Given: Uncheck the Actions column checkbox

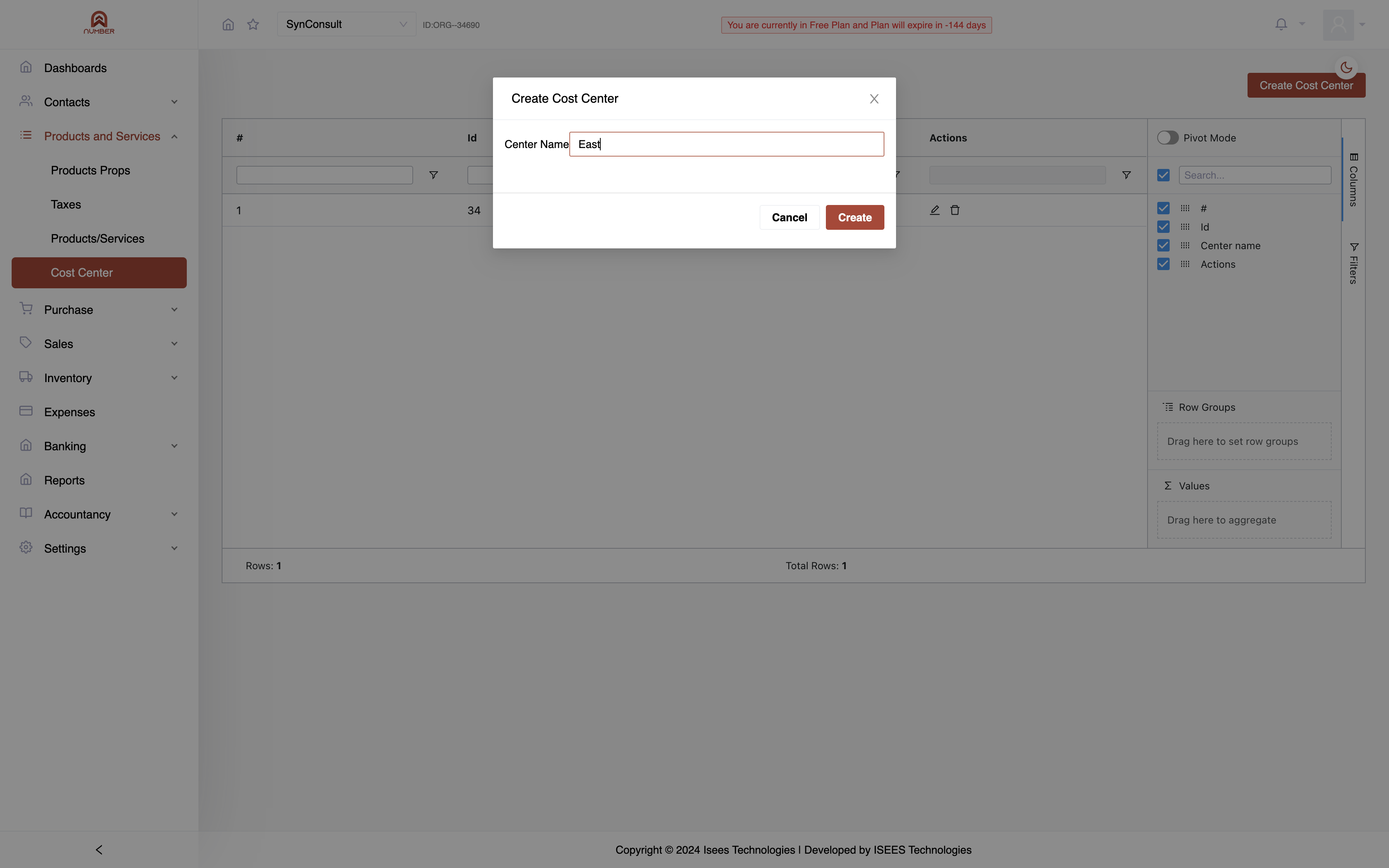Looking at the screenshot, I should 1163,264.
